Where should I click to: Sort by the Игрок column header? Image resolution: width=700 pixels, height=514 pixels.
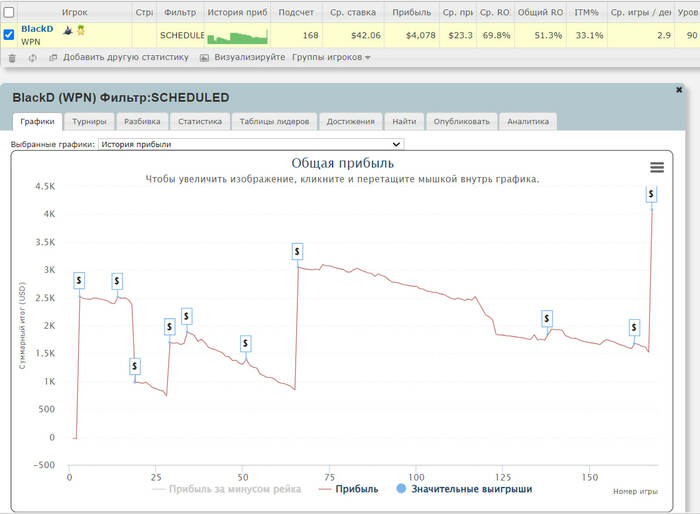(75, 13)
